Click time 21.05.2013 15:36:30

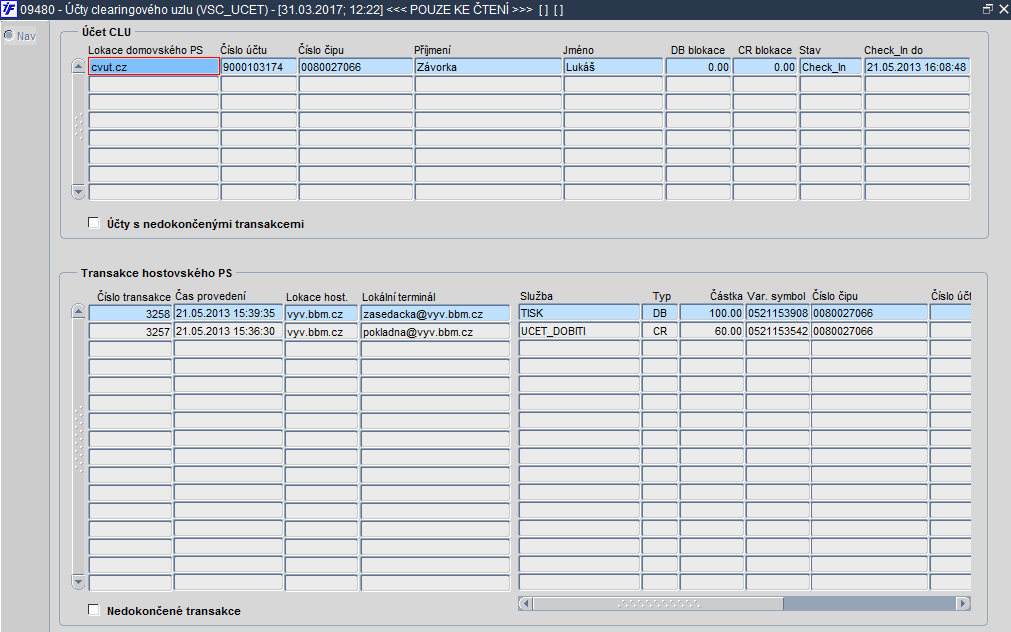coord(228,331)
